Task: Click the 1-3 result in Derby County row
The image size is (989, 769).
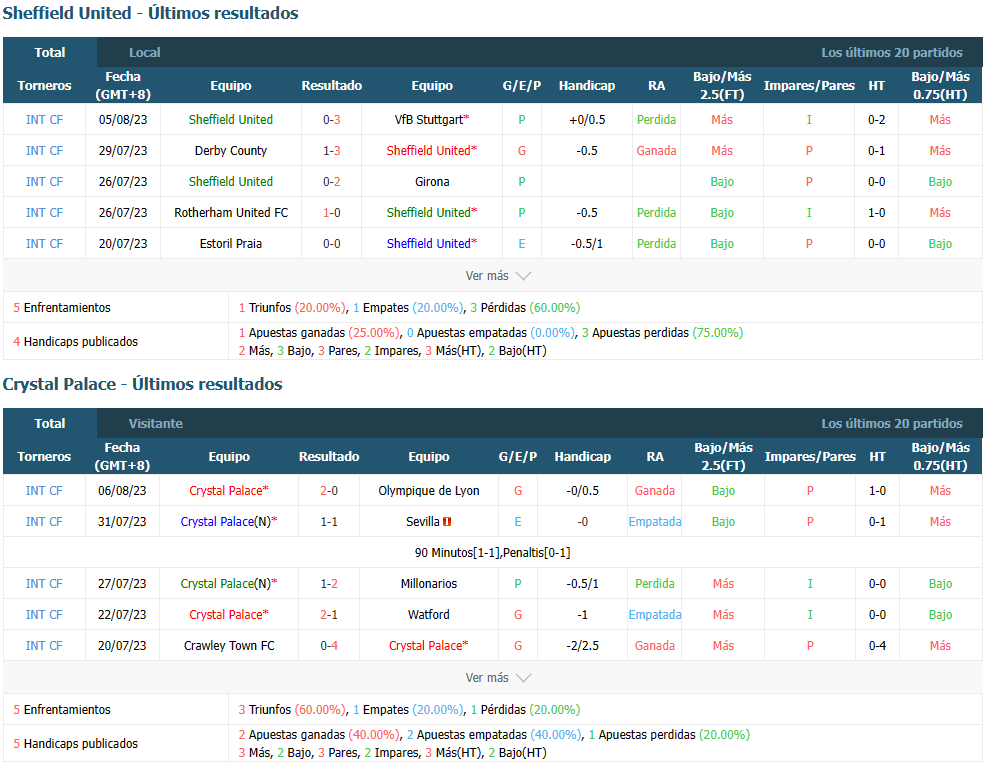Action: pos(332,150)
